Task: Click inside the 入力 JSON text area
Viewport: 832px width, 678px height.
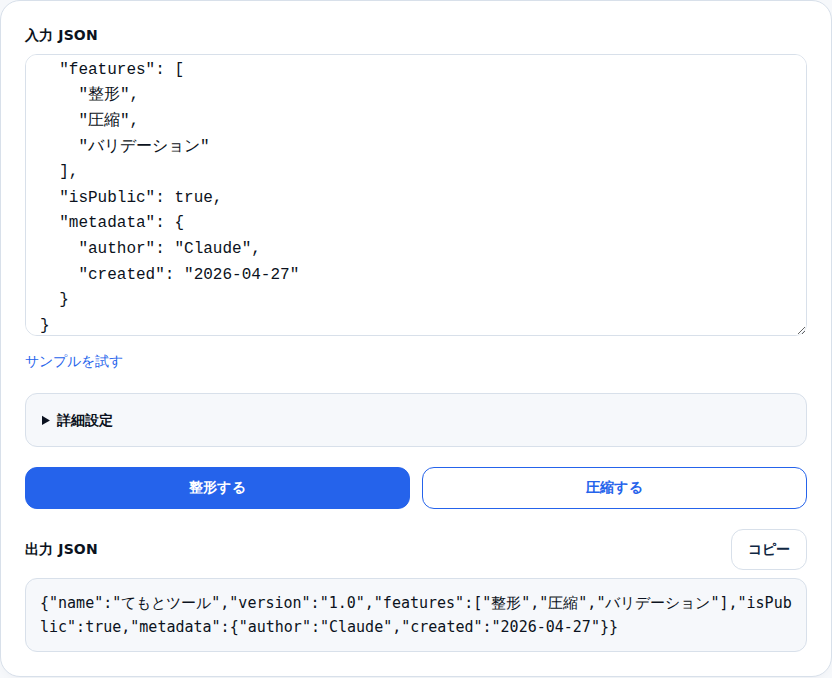Action: (x=415, y=195)
